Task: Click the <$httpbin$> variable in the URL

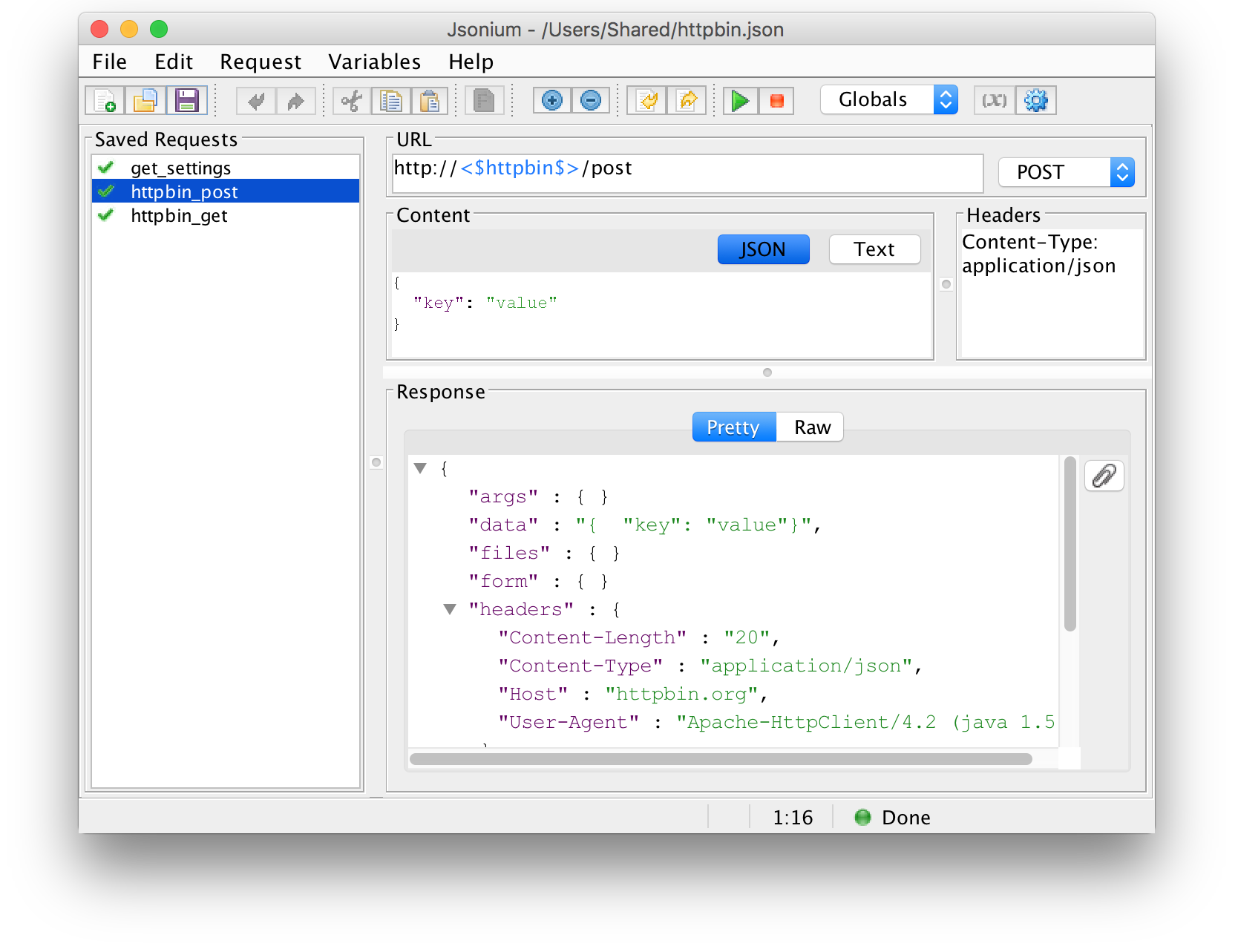Action: 520,168
